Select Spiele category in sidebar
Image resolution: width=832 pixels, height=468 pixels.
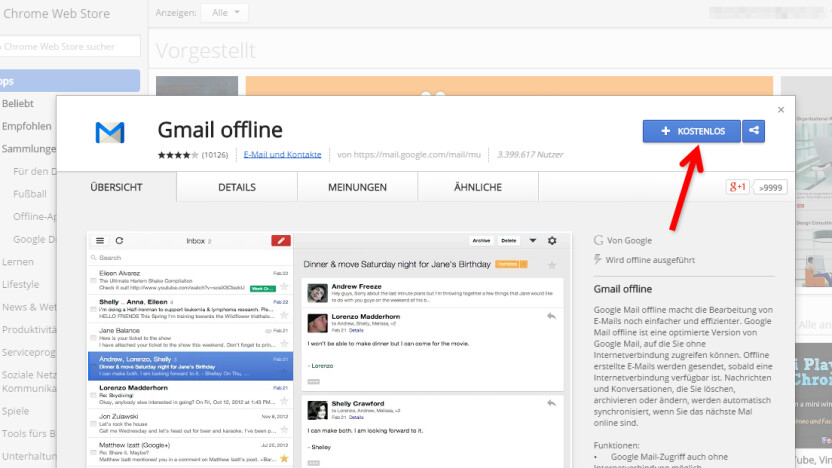pyautogui.click(x=15, y=411)
